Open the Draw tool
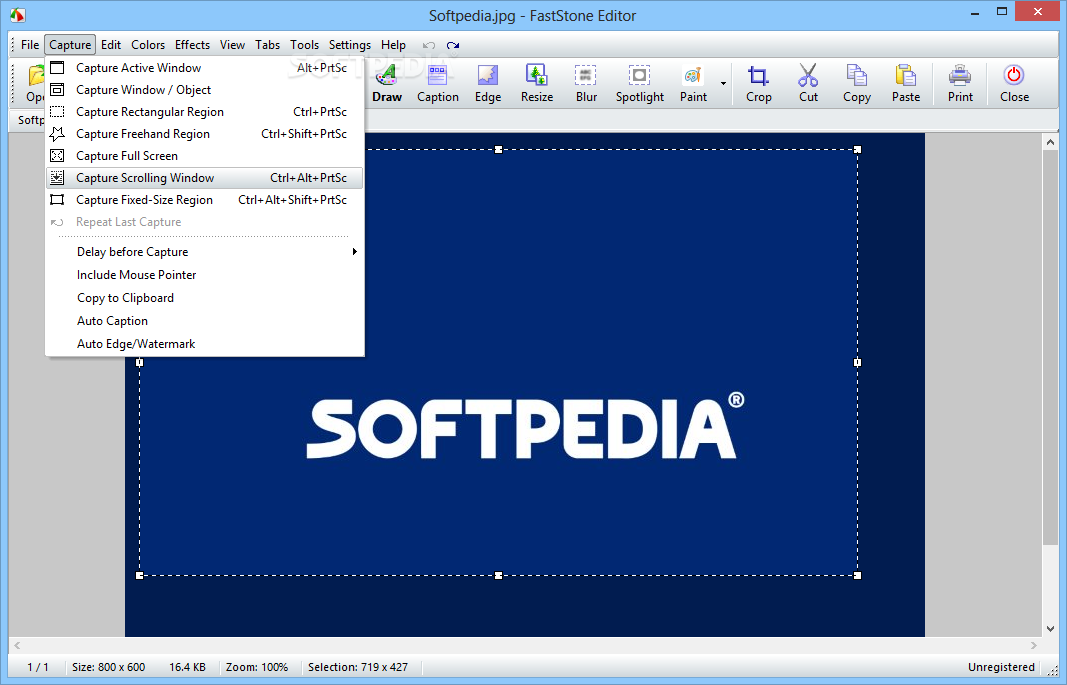1067x685 pixels. (x=387, y=84)
